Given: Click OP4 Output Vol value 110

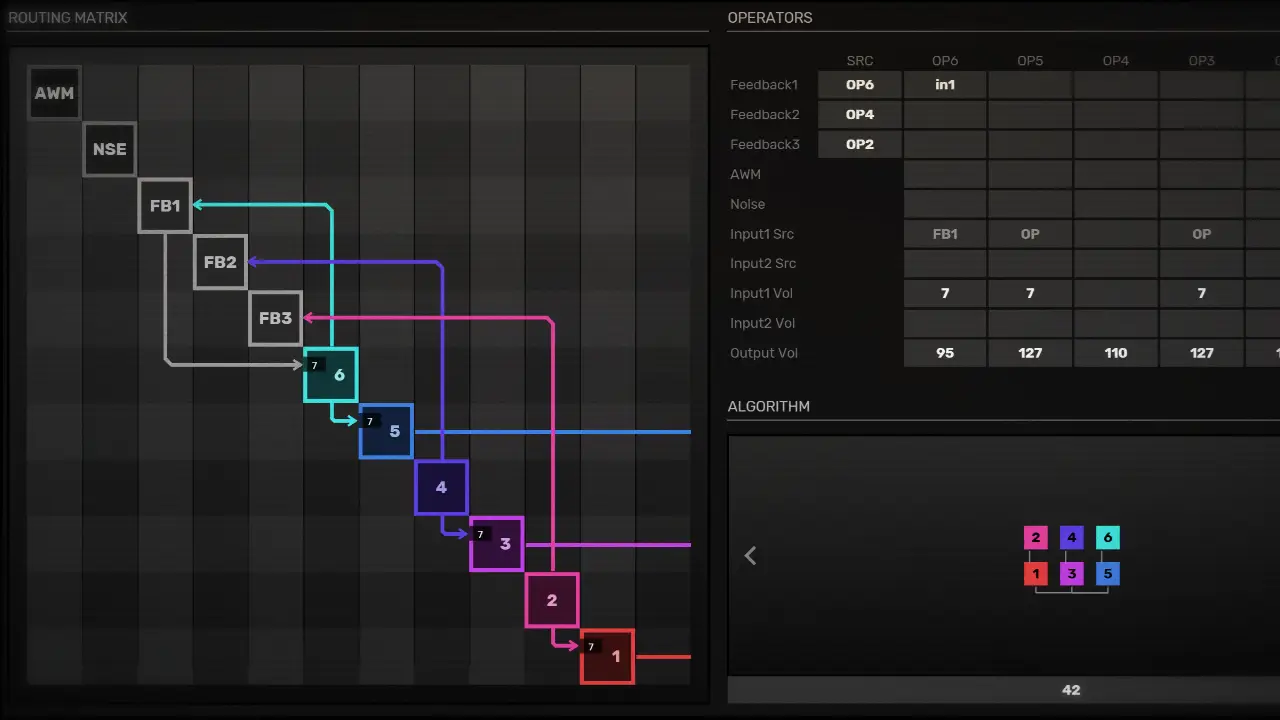Looking at the screenshot, I should (1116, 353).
